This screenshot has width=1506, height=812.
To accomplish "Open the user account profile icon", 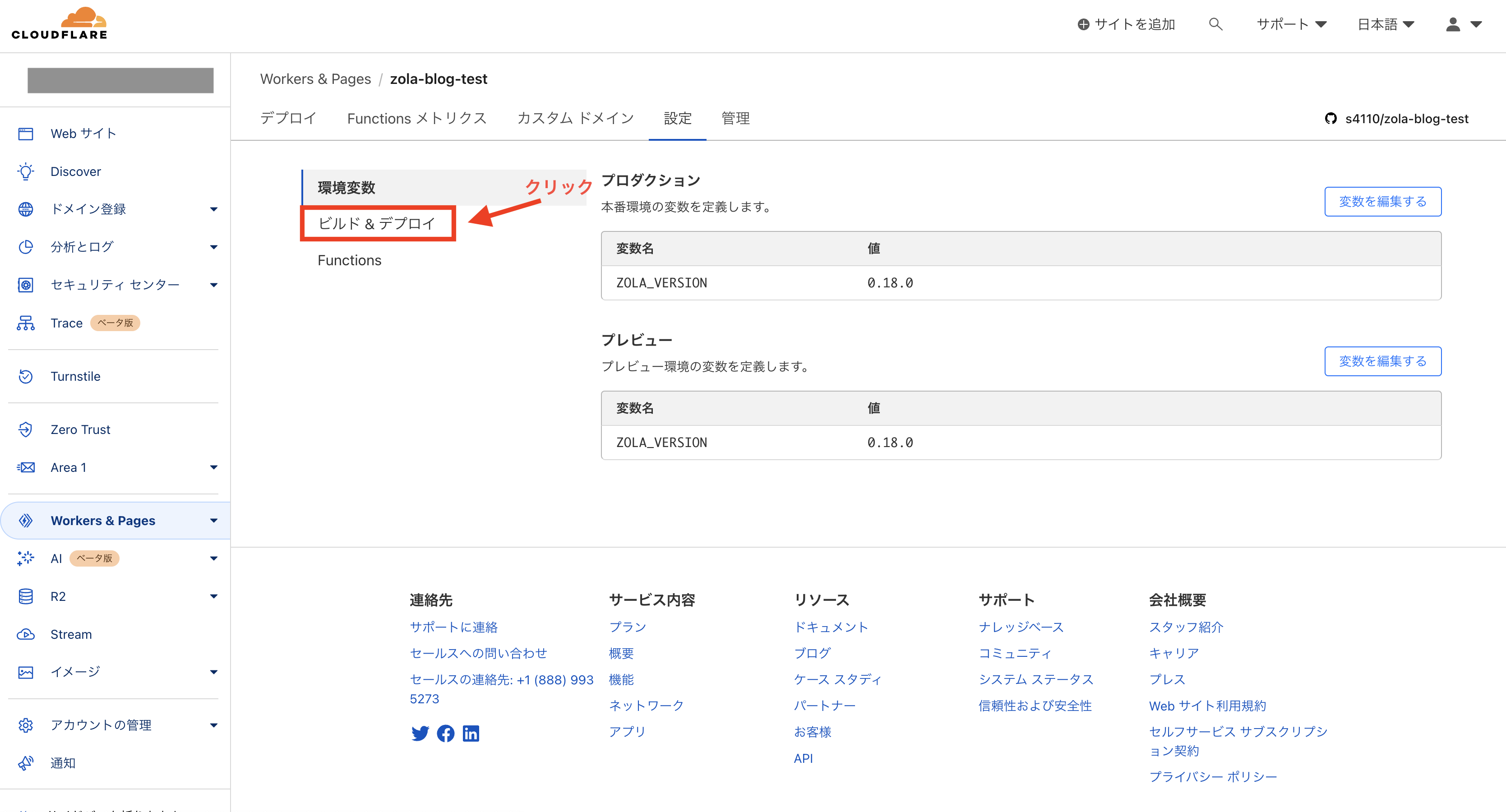I will click(1453, 24).
